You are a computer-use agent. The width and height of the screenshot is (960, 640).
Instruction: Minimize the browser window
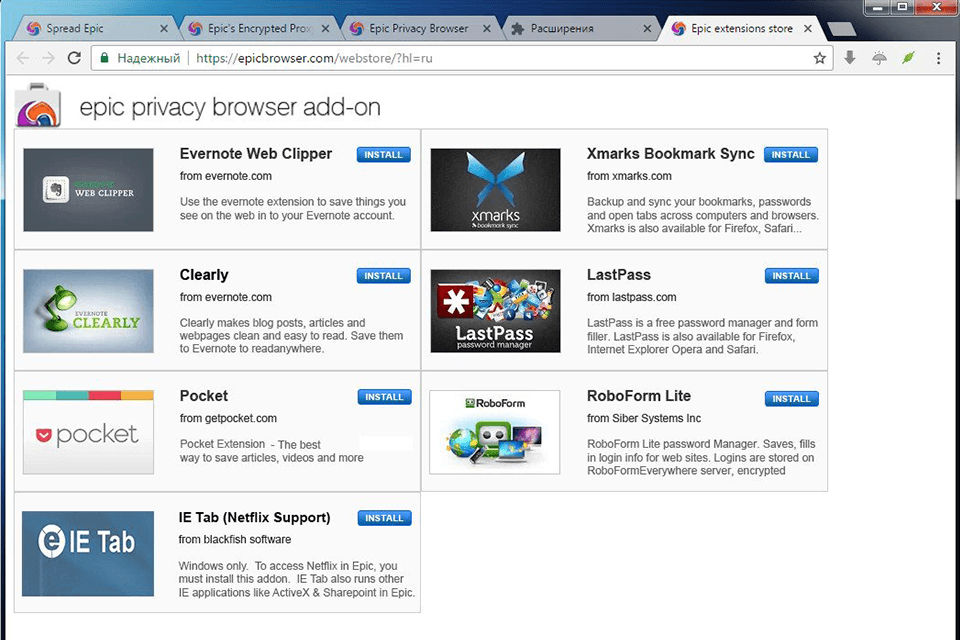point(878,8)
